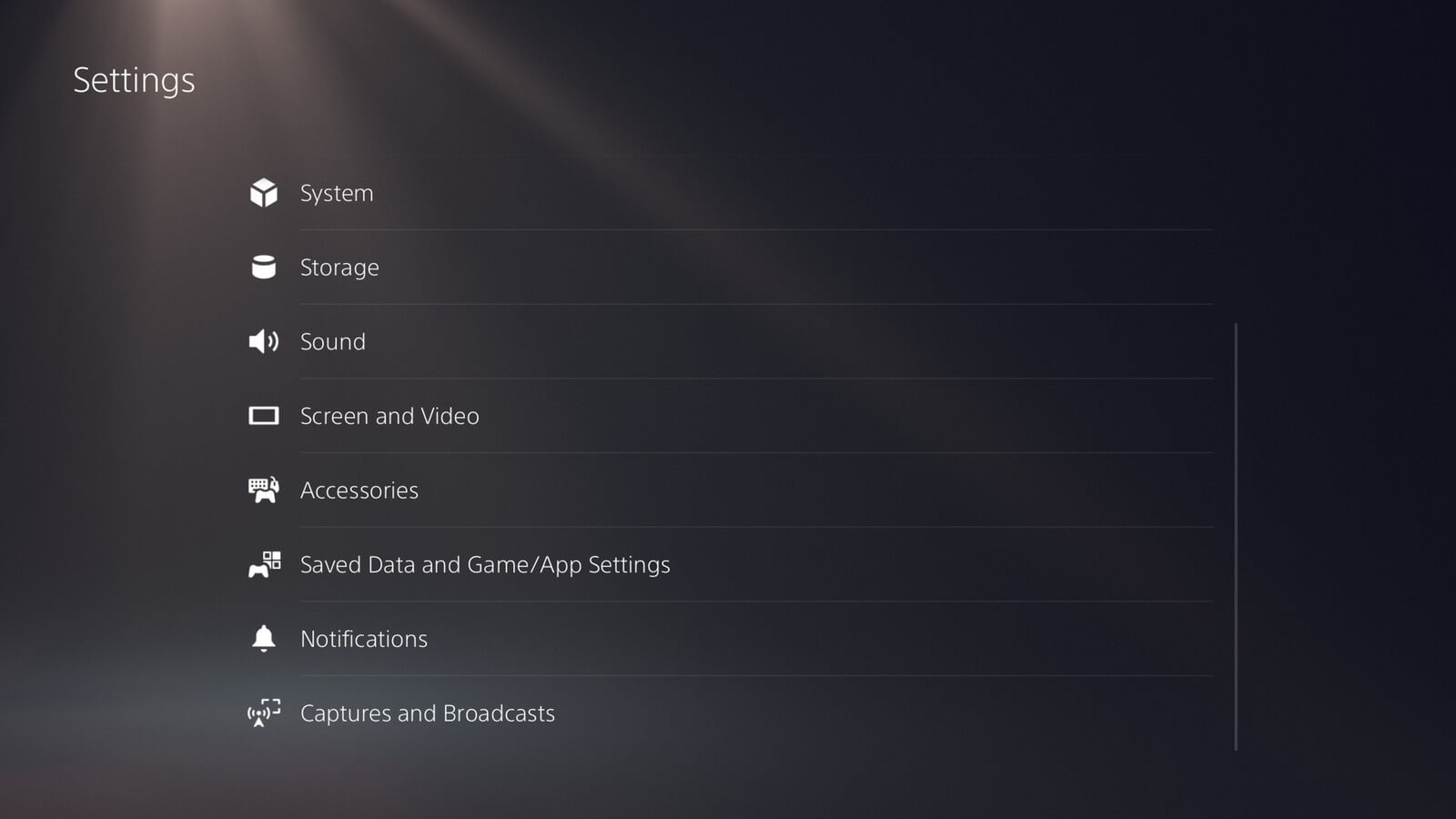Click the Sound speaker icon
1456x819 pixels.
point(264,341)
